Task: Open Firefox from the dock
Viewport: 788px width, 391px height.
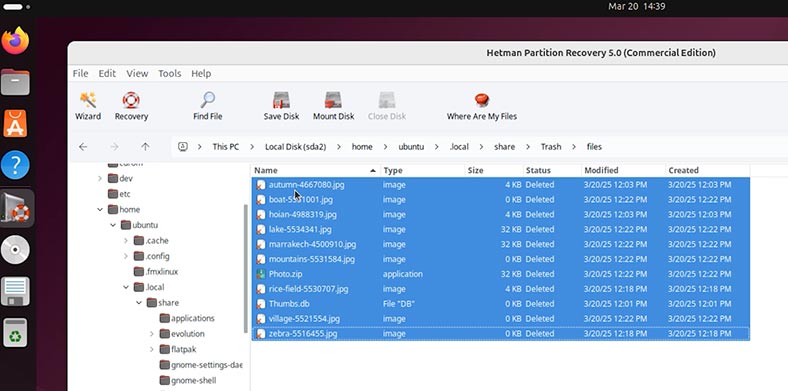Action: click(15, 41)
